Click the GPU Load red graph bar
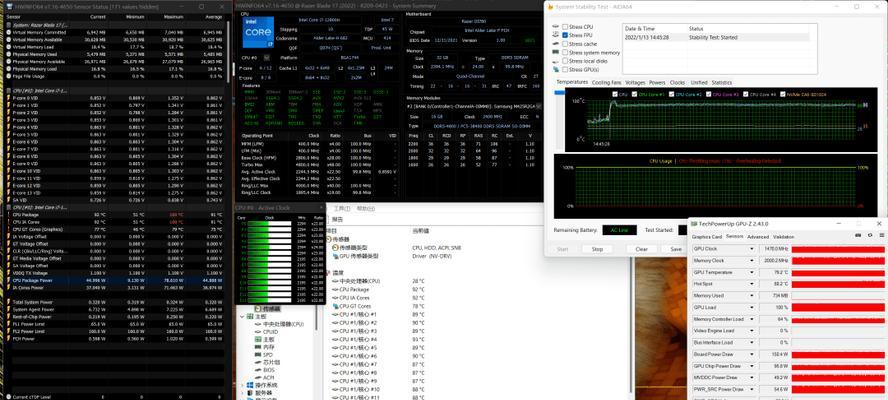 (x=838, y=308)
